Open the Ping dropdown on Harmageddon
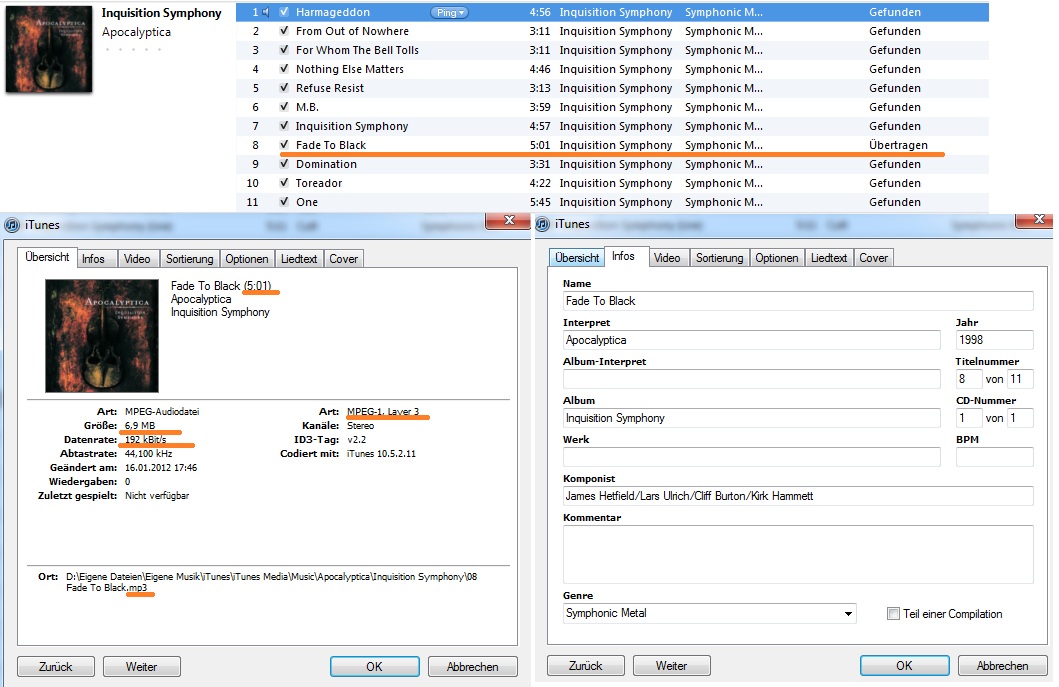This screenshot has height=687, width=1059. [449, 12]
